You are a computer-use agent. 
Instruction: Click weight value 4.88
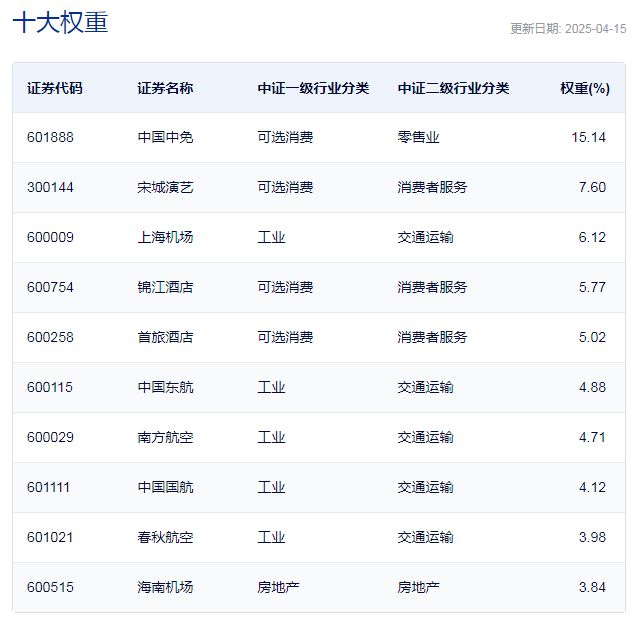[x=592, y=387]
